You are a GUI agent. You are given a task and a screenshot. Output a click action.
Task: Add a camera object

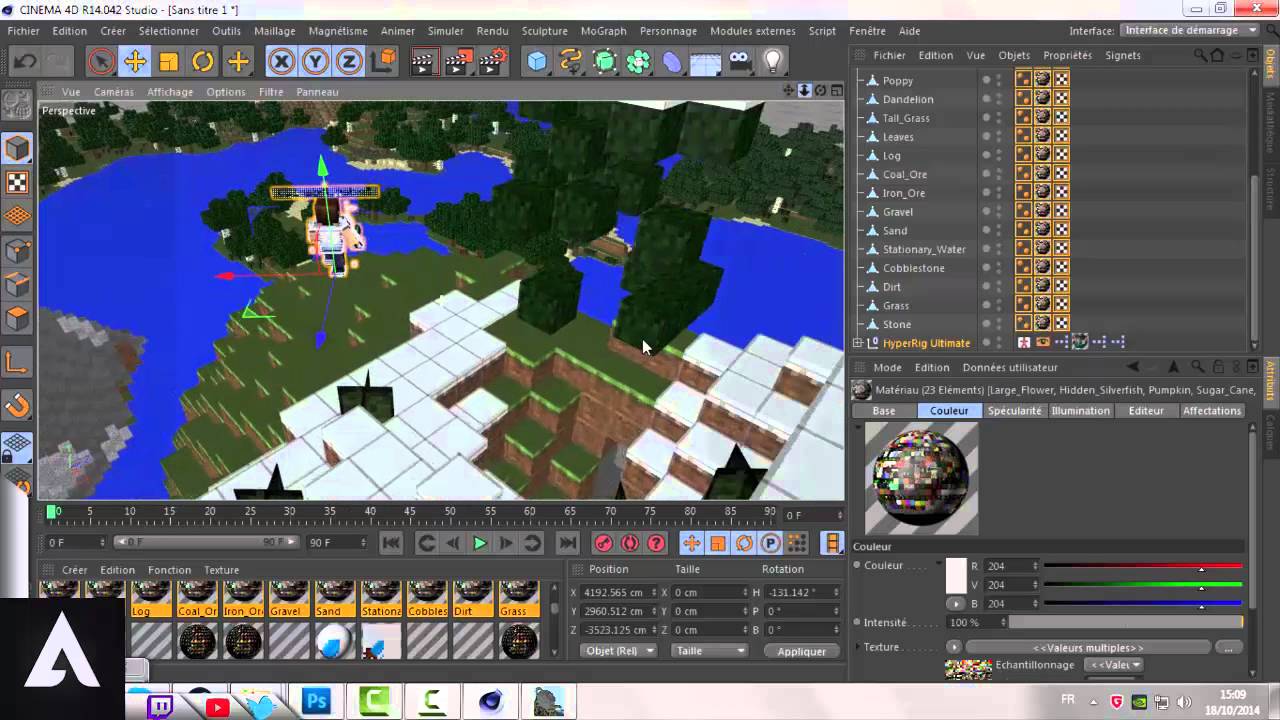[740, 62]
